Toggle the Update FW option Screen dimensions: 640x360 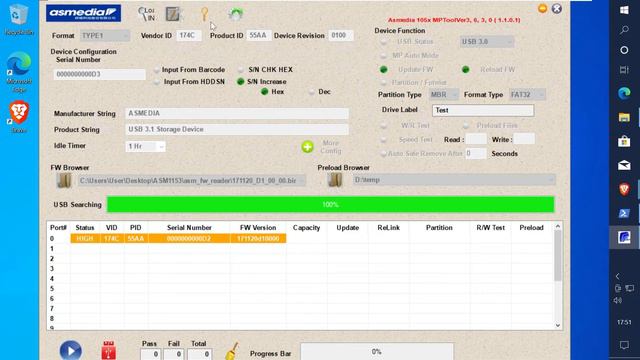click(384, 70)
